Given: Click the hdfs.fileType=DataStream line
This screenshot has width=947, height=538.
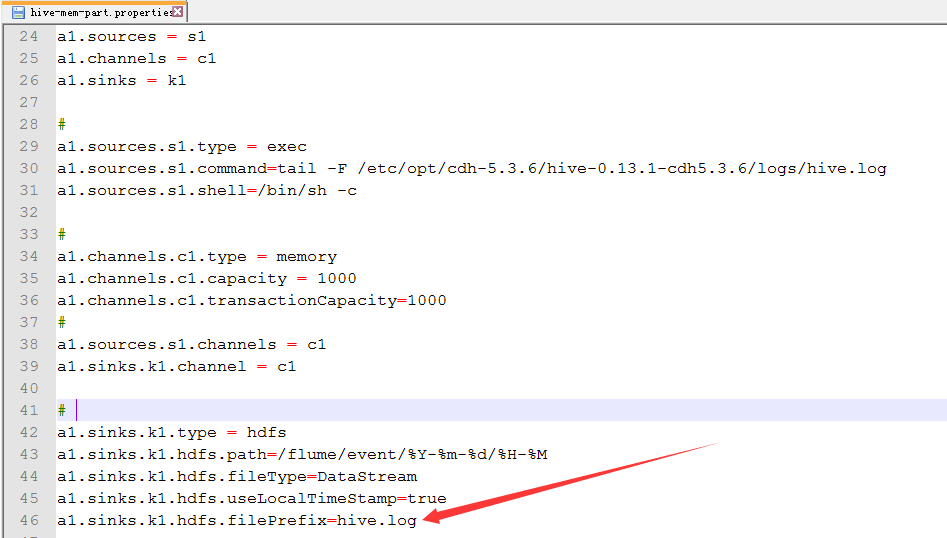Looking at the screenshot, I should (237, 476).
